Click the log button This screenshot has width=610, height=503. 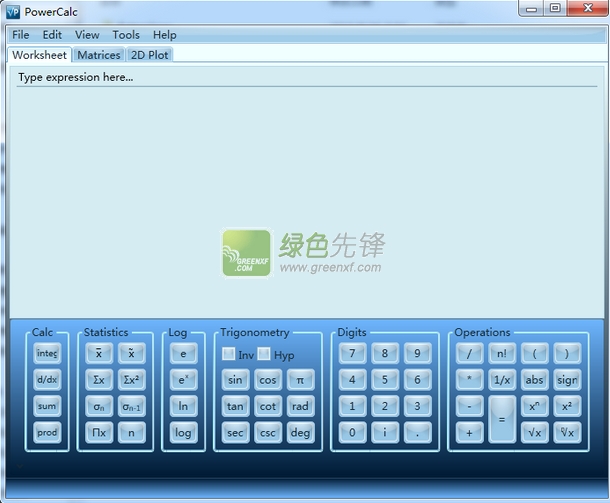click(x=183, y=433)
